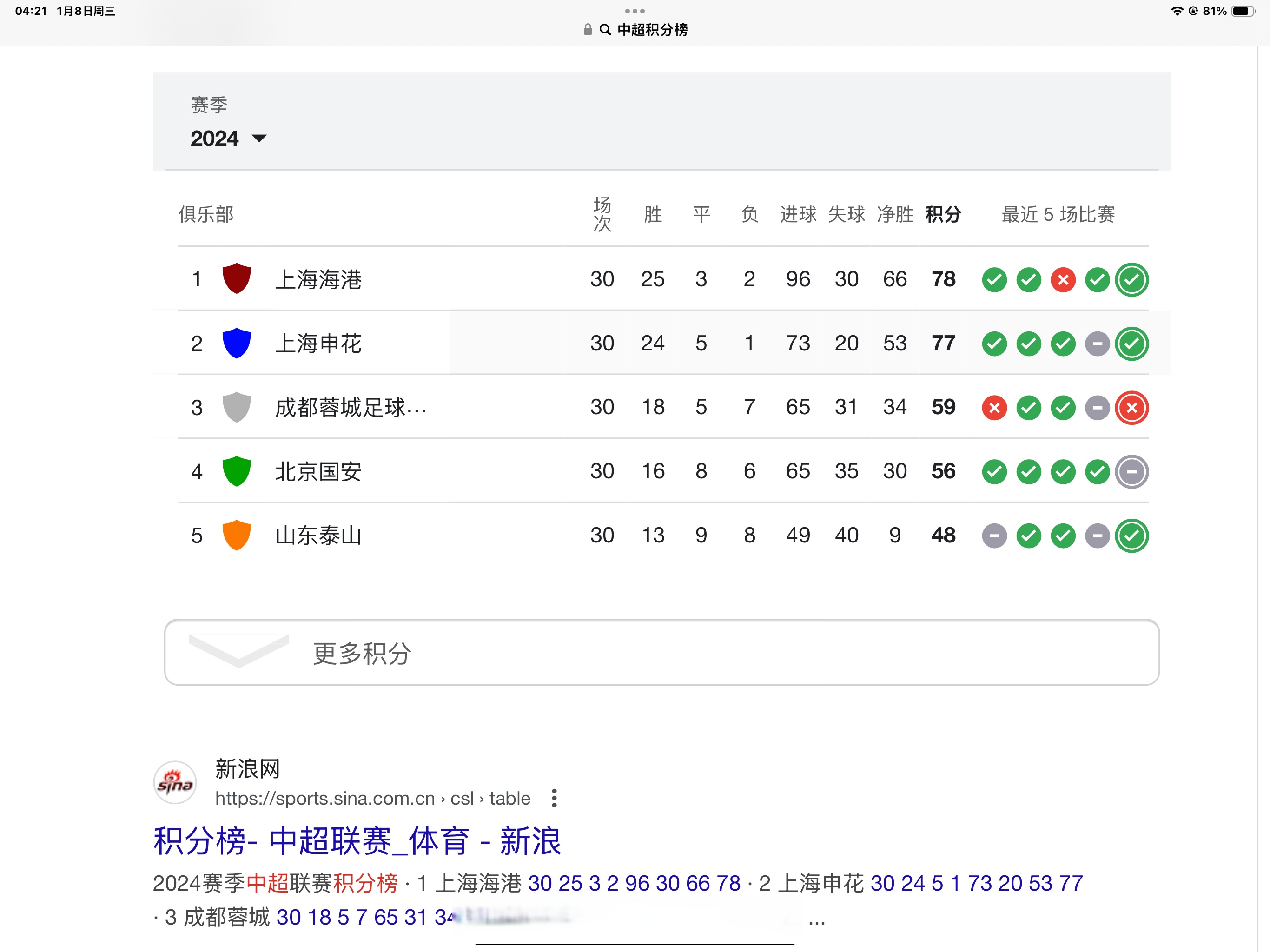This screenshot has width=1270, height=952.
Task: Open 成都蓉城's gray draw match icon
Action: tap(1097, 408)
